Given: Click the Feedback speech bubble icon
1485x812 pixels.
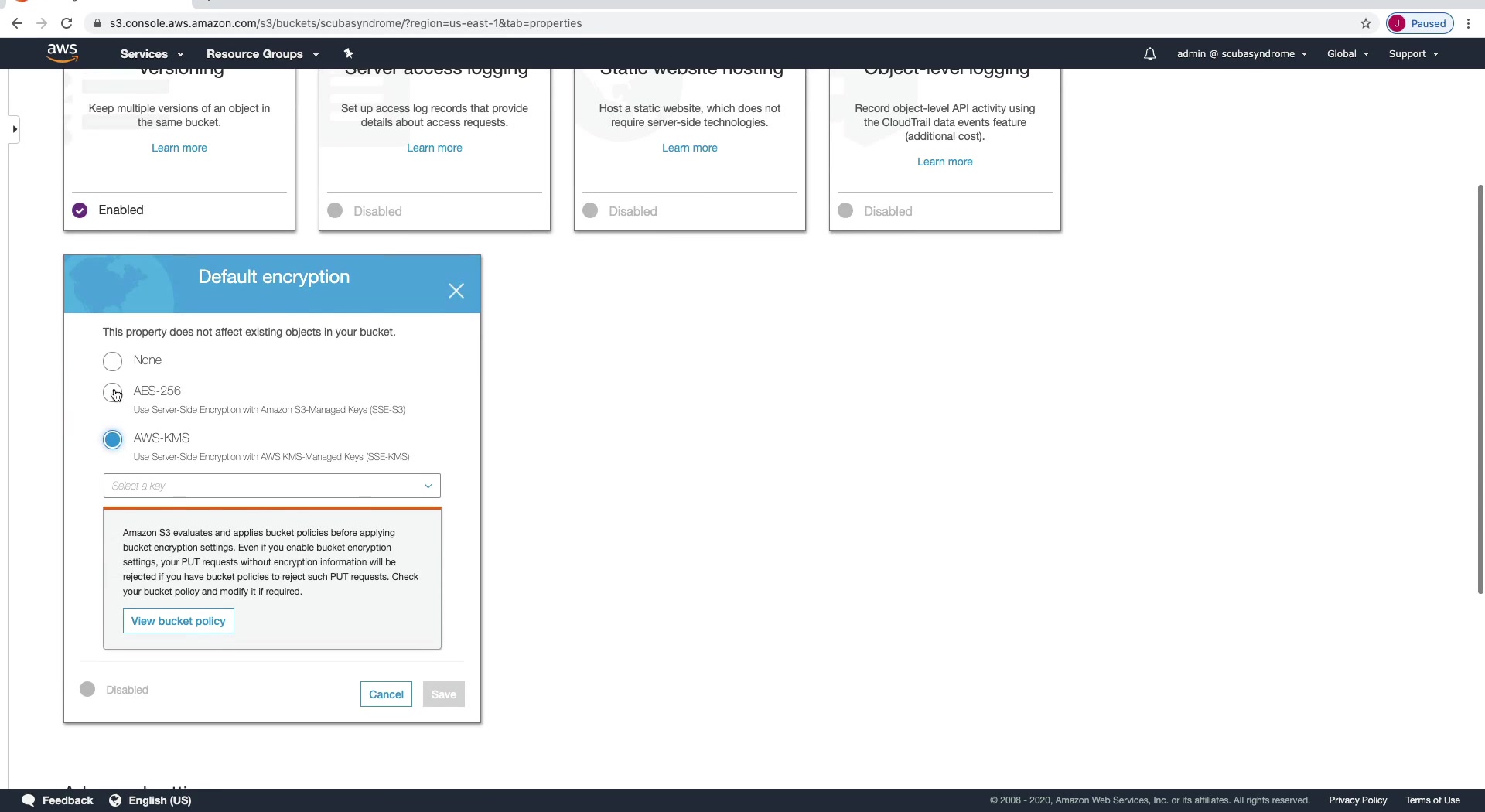Looking at the screenshot, I should [x=29, y=800].
